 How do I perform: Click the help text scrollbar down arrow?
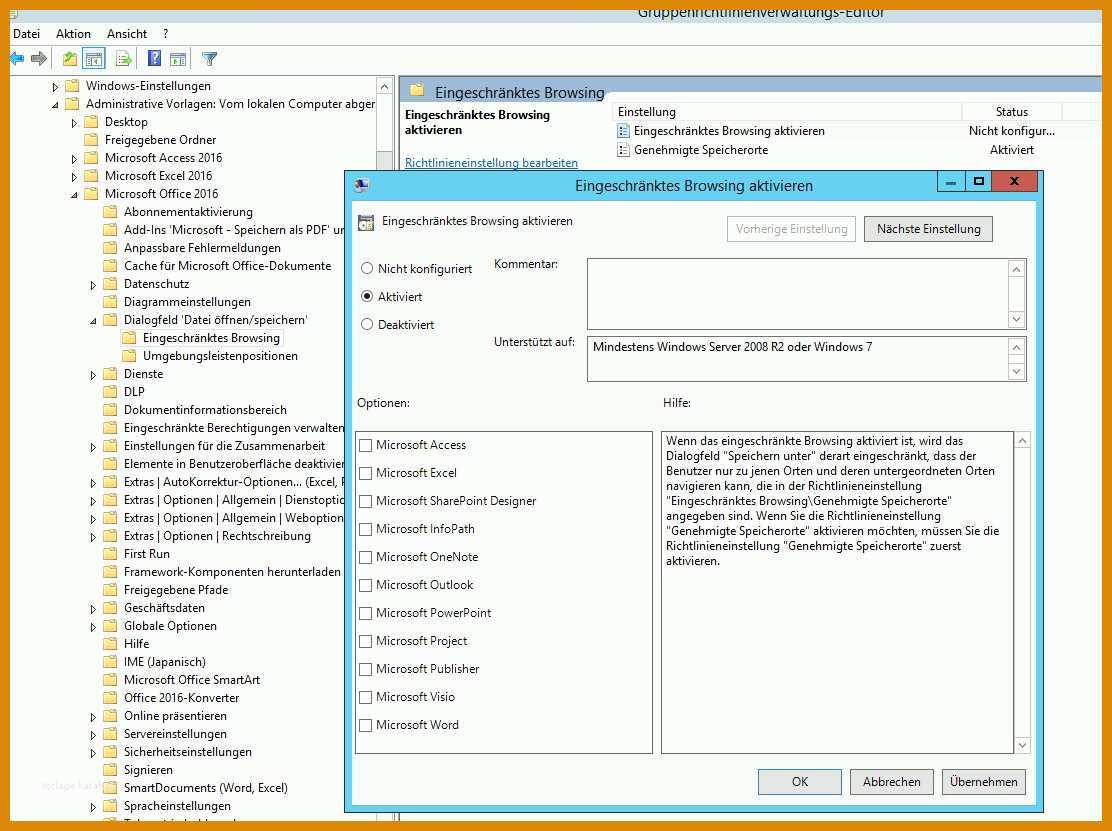pyautogui.click(x=1022, y=744)
